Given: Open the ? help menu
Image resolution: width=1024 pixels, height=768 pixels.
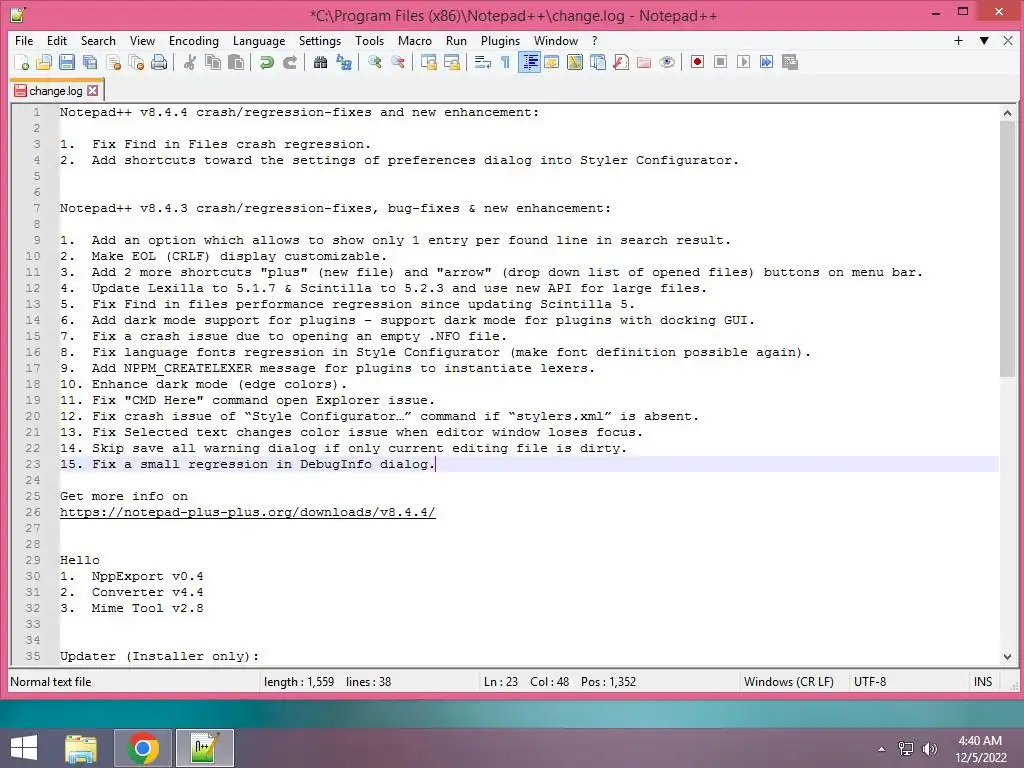Looking at the screenshot, I should click(x=594, y=40).
